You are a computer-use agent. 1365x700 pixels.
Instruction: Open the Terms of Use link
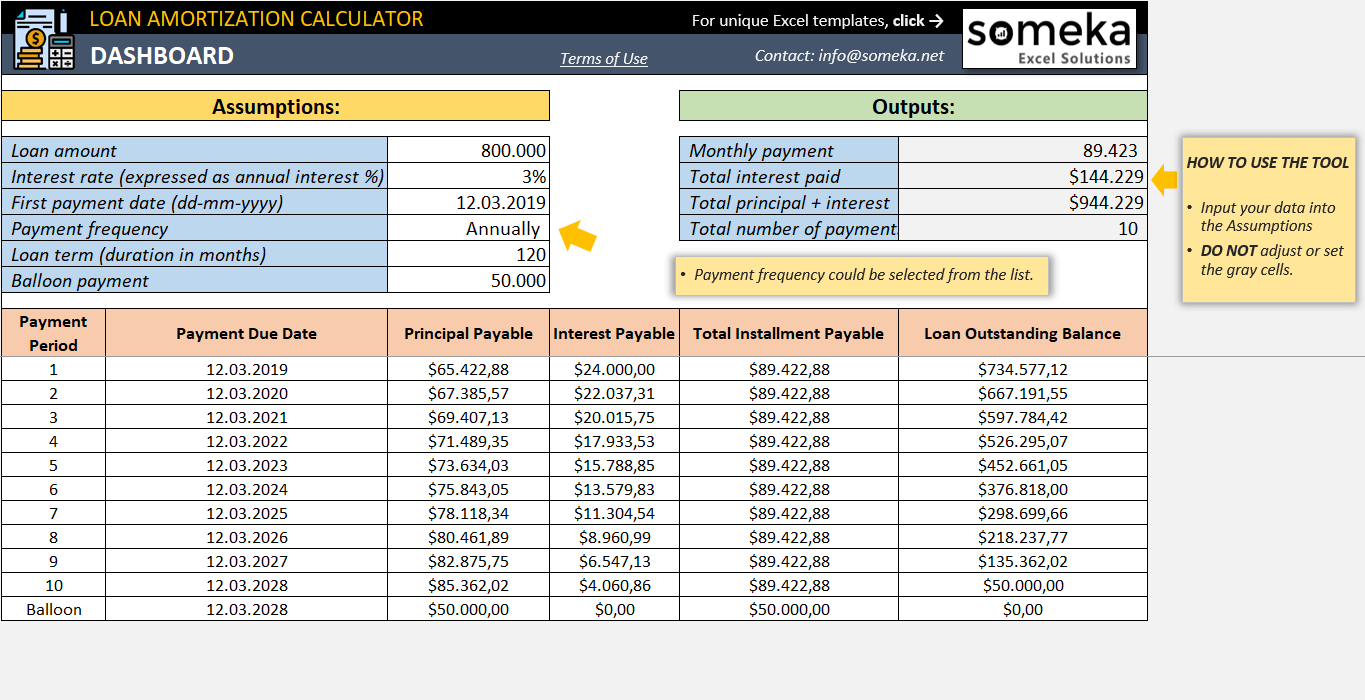[x=604, y=58]
